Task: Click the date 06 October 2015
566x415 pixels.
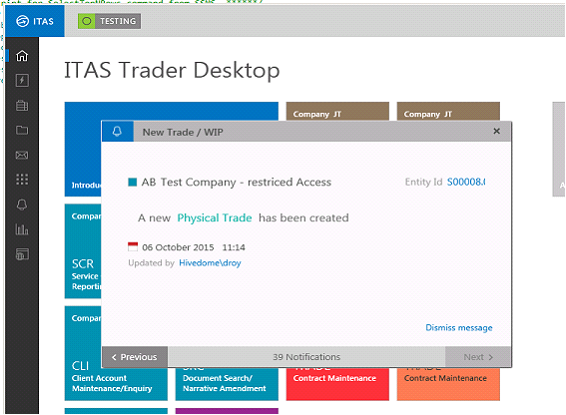Action: coord(178,247)
